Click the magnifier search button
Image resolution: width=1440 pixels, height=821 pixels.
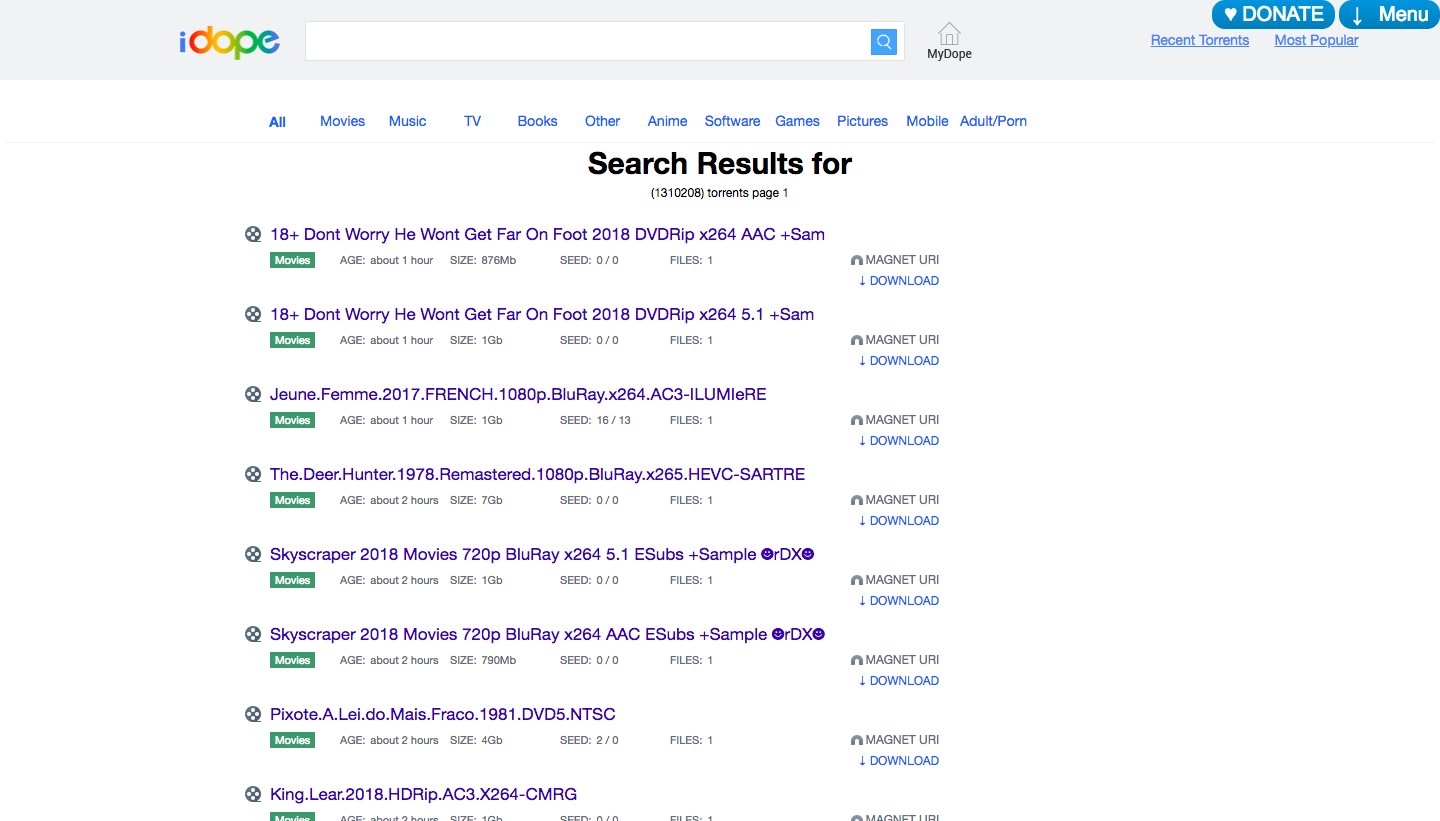tap(883, 41)
